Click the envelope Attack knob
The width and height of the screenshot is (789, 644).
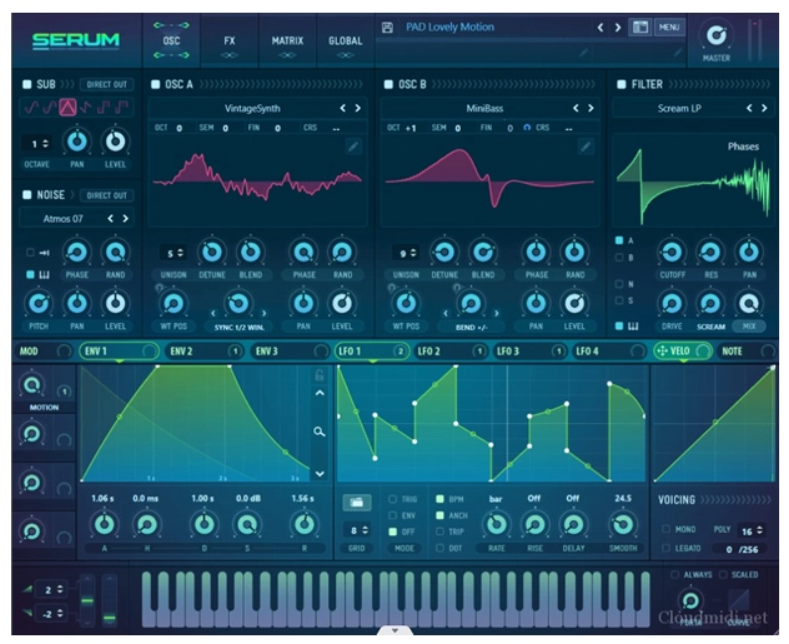coord(104,524)
